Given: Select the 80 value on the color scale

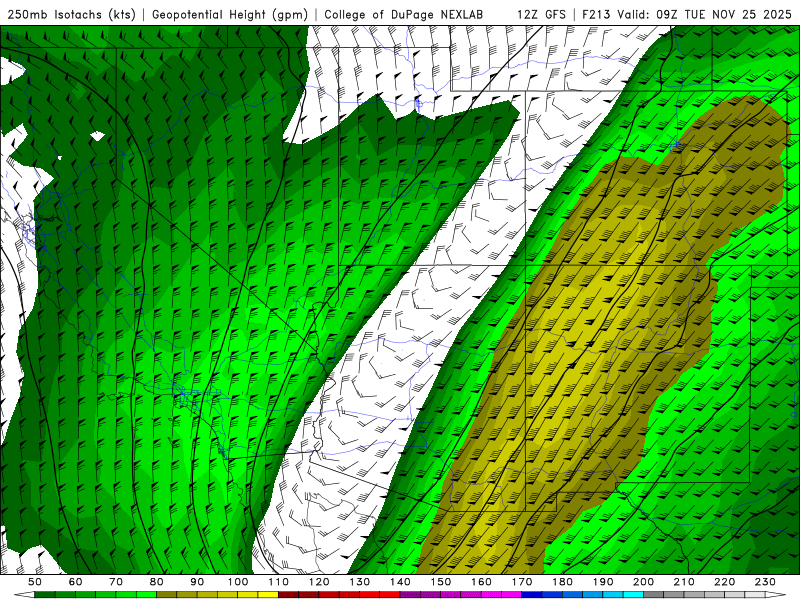Looking at the screenshot, I should (157, 582).
